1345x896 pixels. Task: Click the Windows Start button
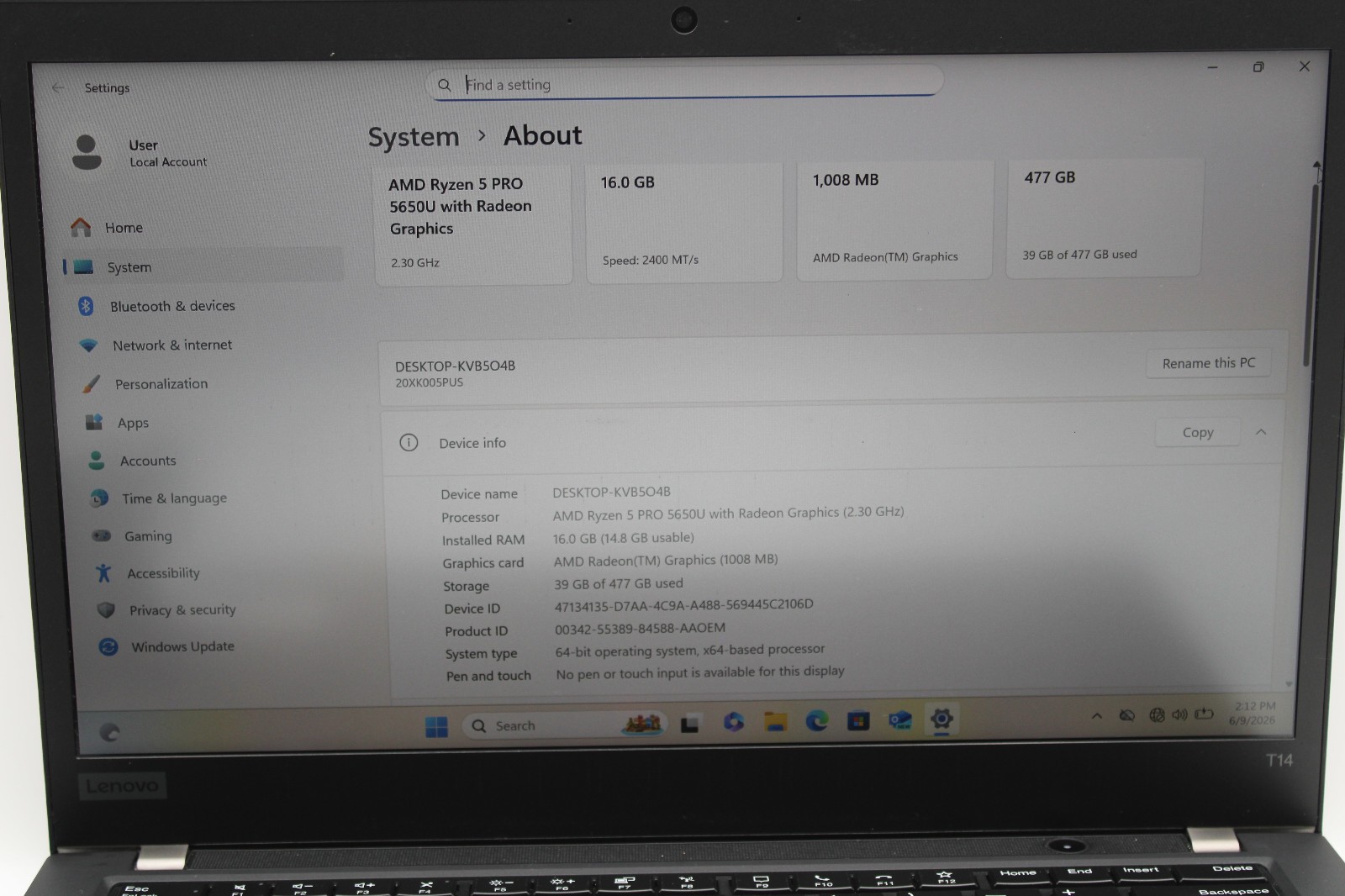pos(436,727)
